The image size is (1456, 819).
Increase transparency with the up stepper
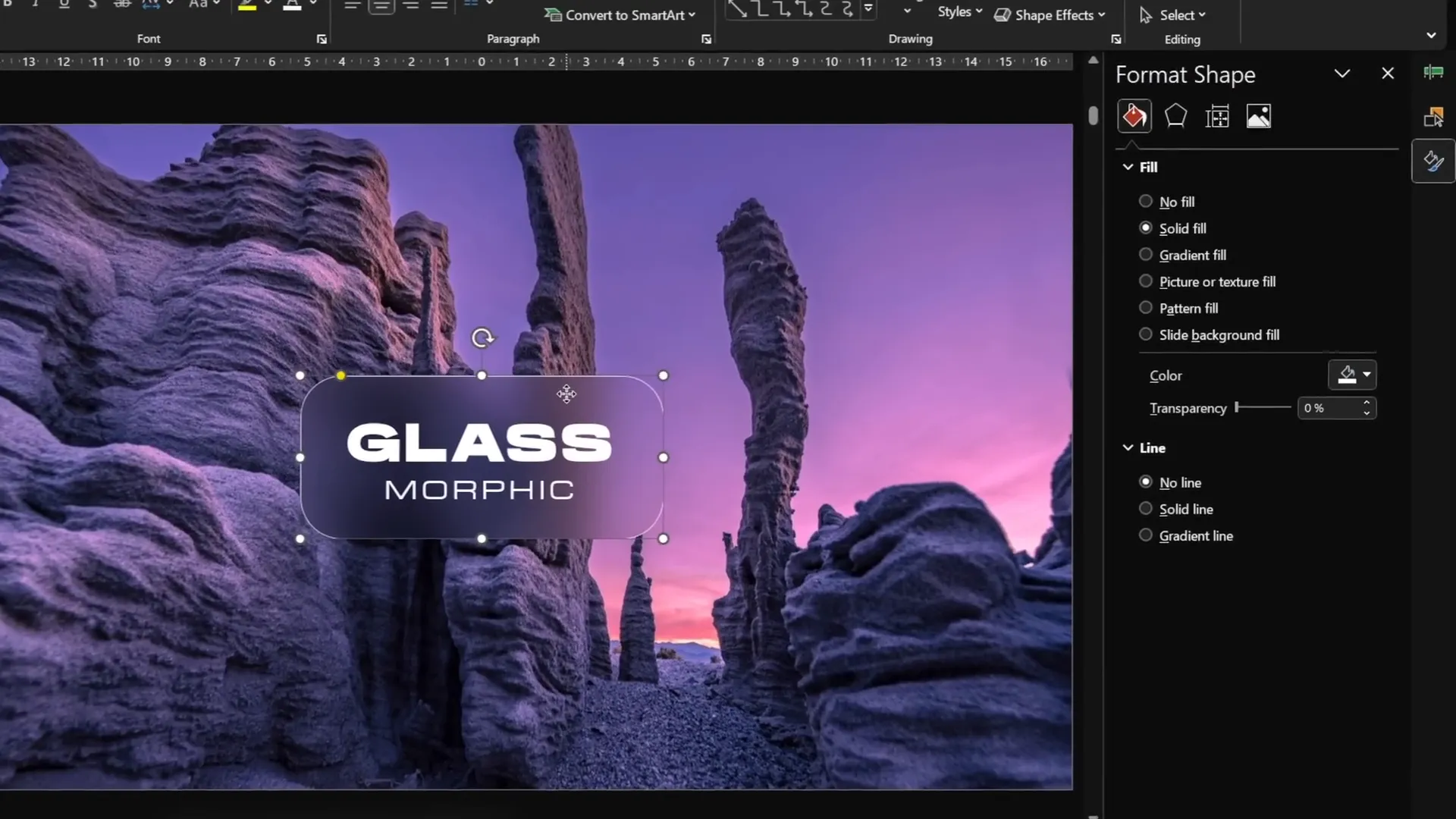coord(1367,403)
